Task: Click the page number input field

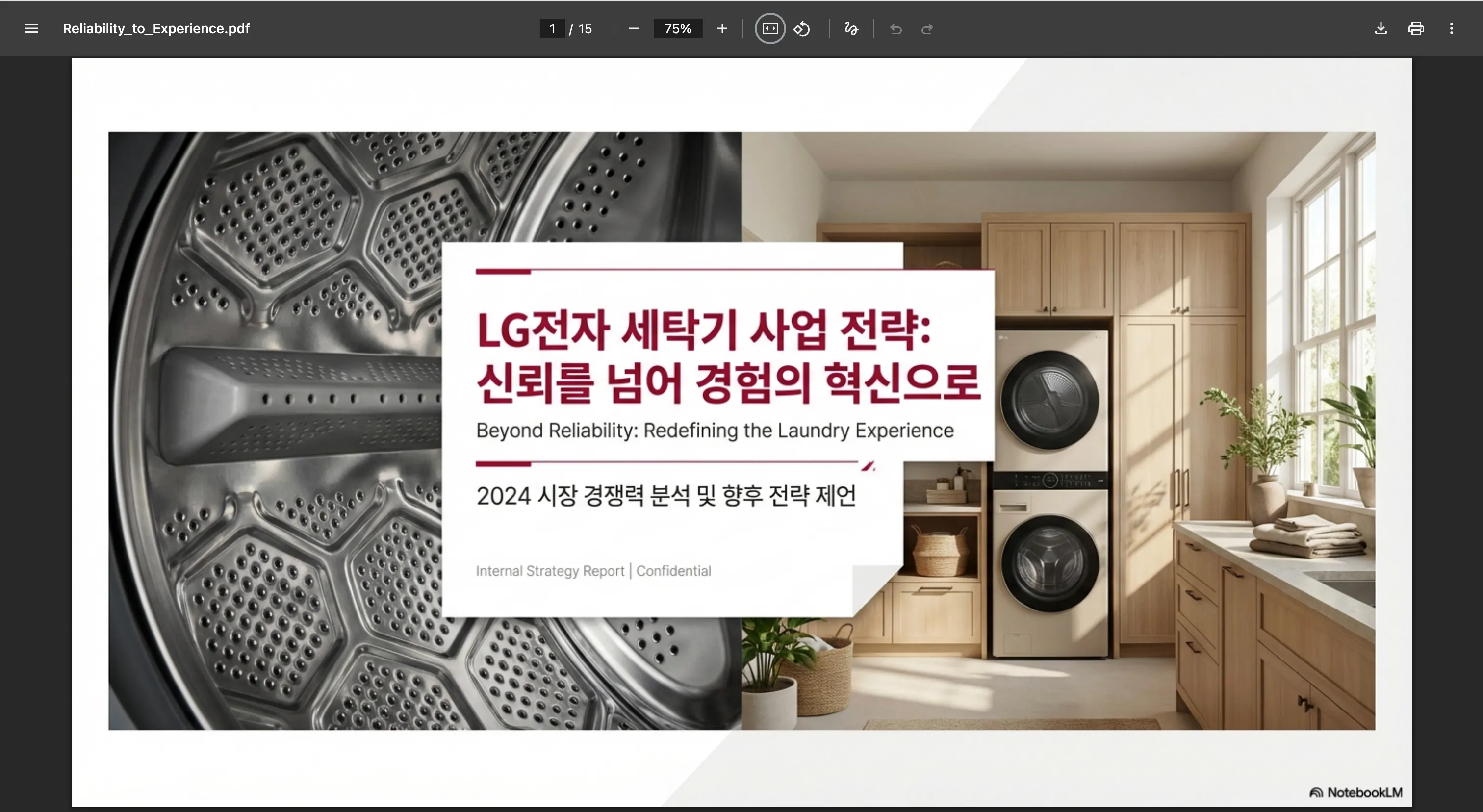Action: [x=552, y=28]
